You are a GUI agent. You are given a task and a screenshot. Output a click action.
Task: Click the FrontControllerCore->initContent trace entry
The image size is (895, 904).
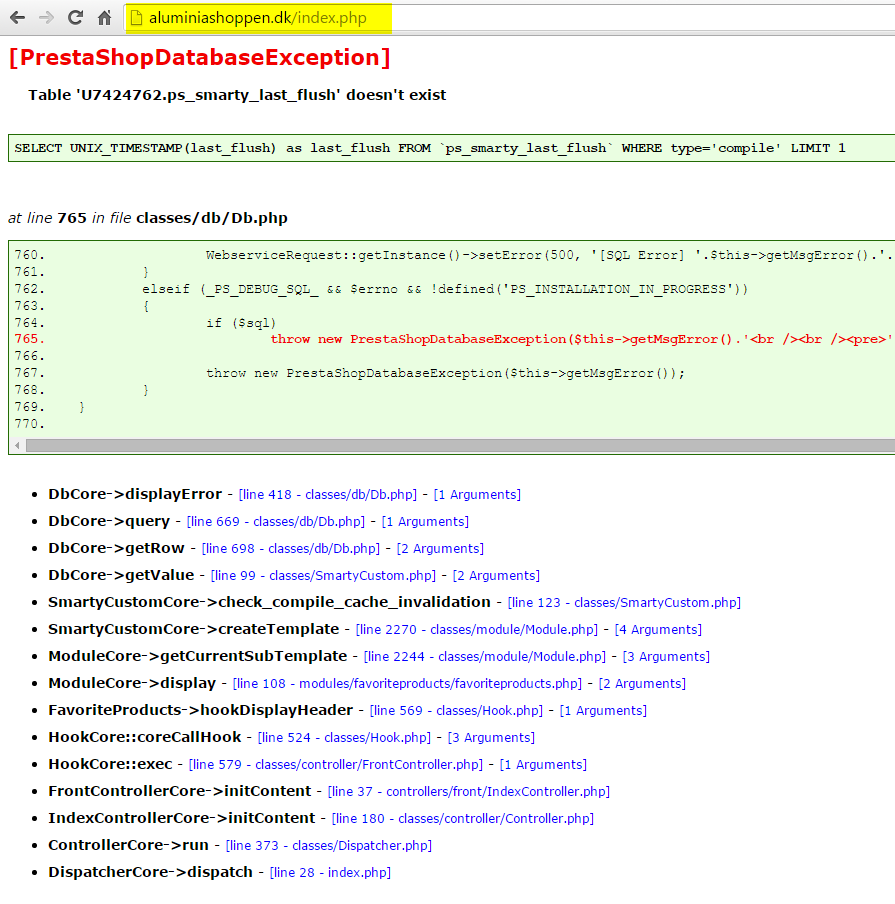click(x=180, y=792)
